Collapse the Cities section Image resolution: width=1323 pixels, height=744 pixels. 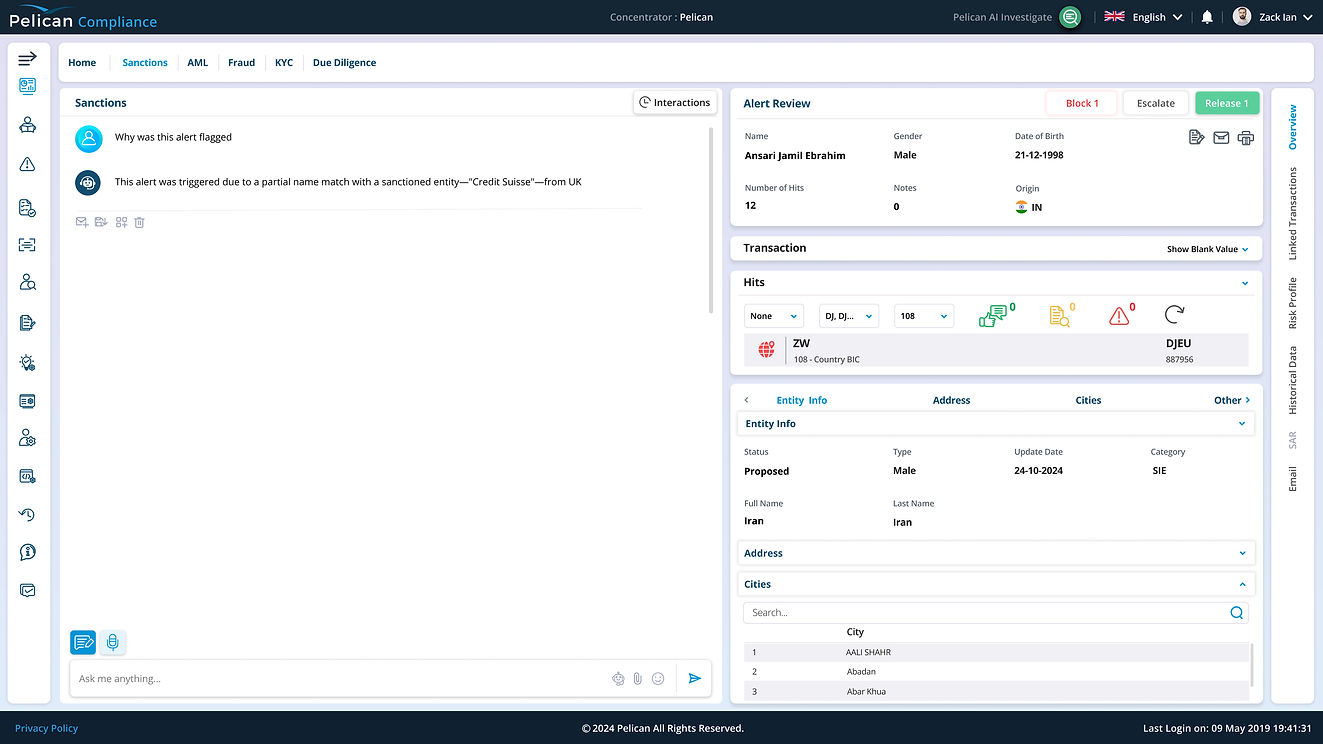pos(996,584)
